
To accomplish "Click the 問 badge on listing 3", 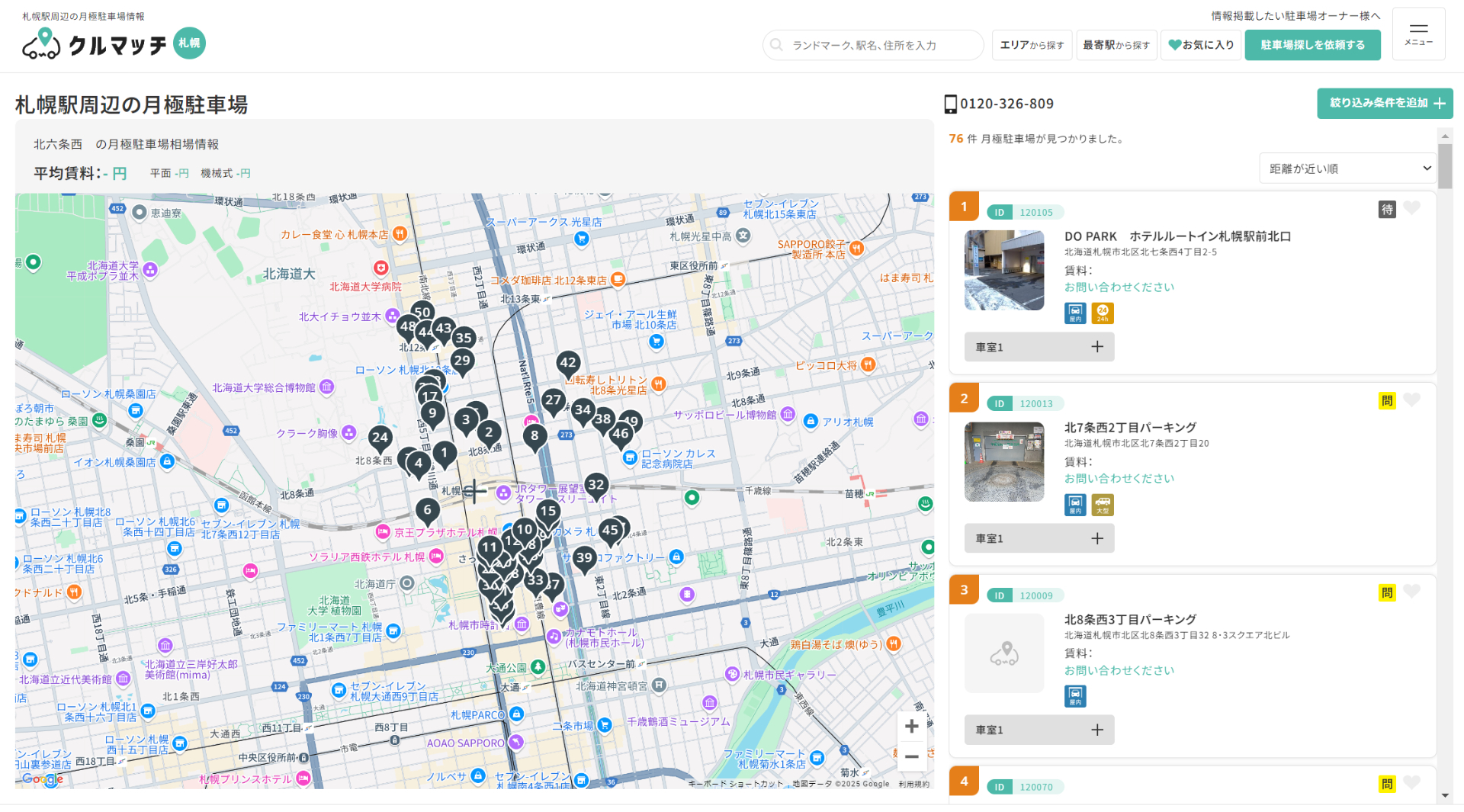I will [x=1387, y=592].
